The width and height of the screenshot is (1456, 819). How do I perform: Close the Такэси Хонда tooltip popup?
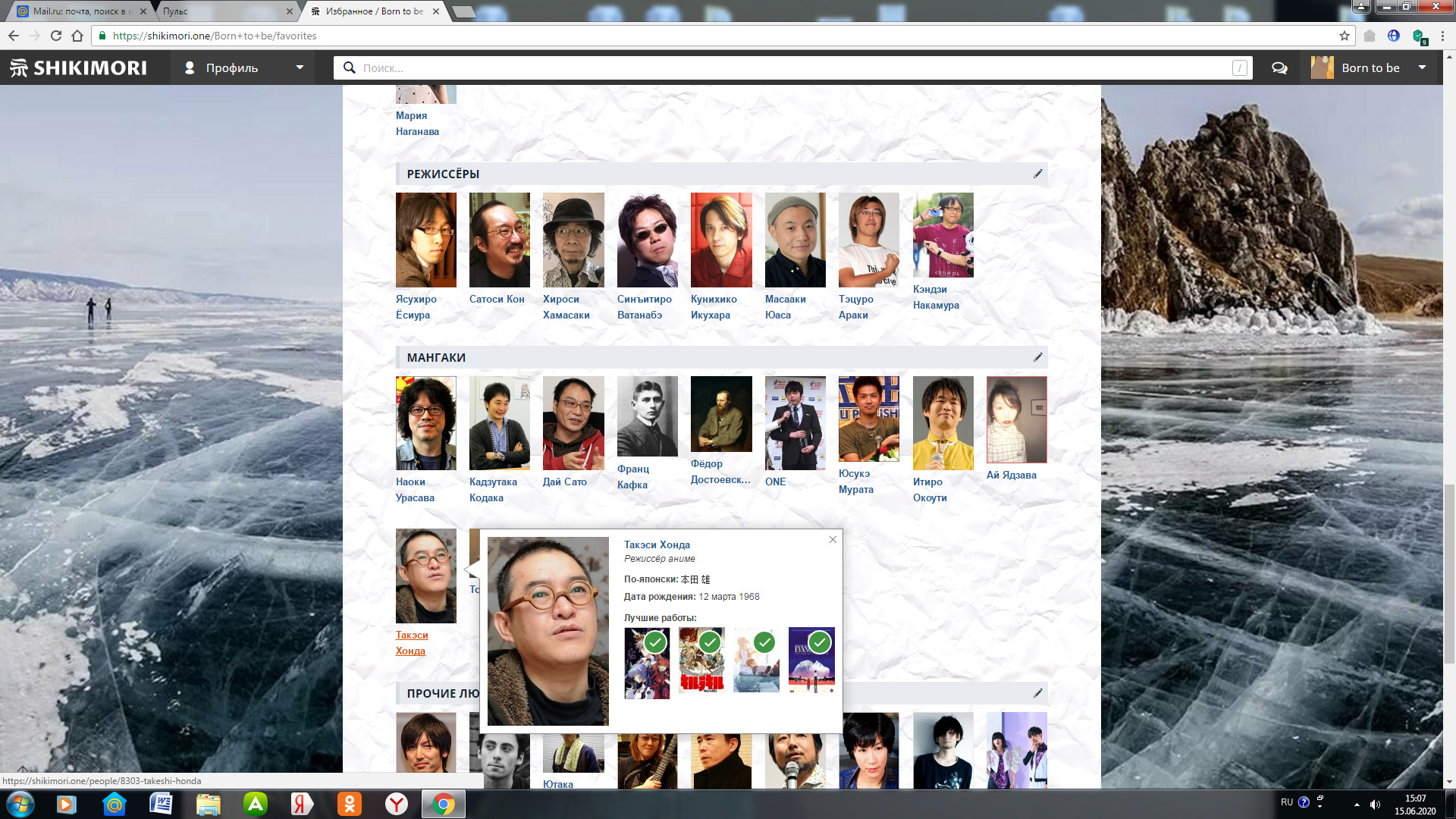click(x=833, y=540)
